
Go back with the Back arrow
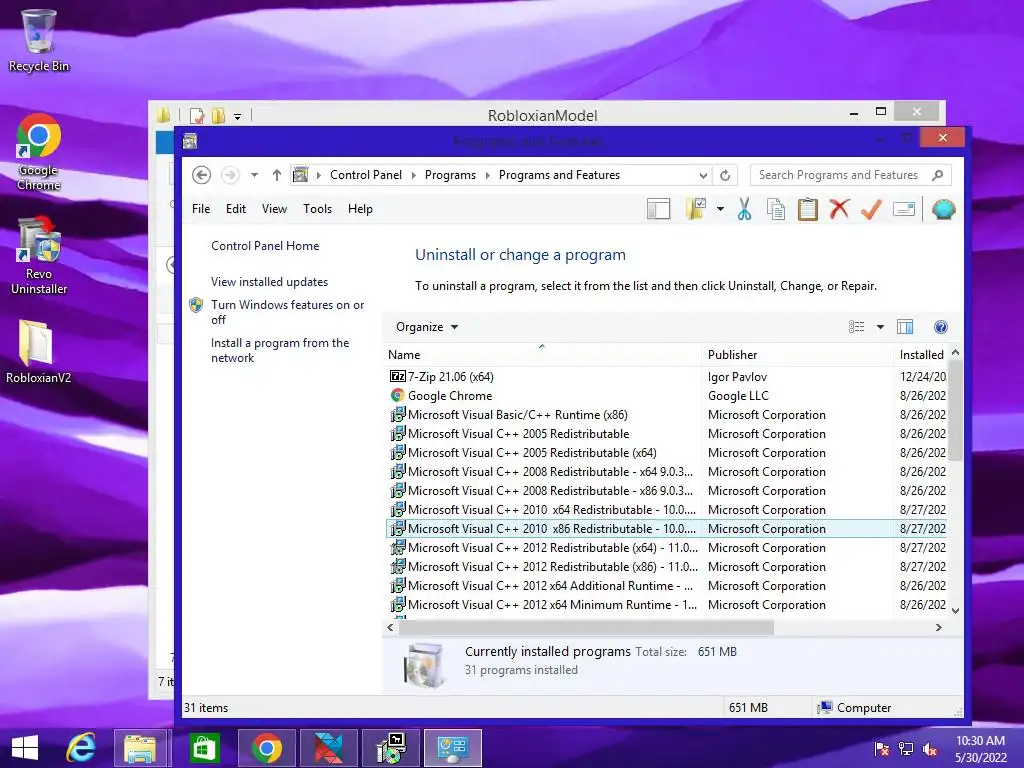pos(201,175)
